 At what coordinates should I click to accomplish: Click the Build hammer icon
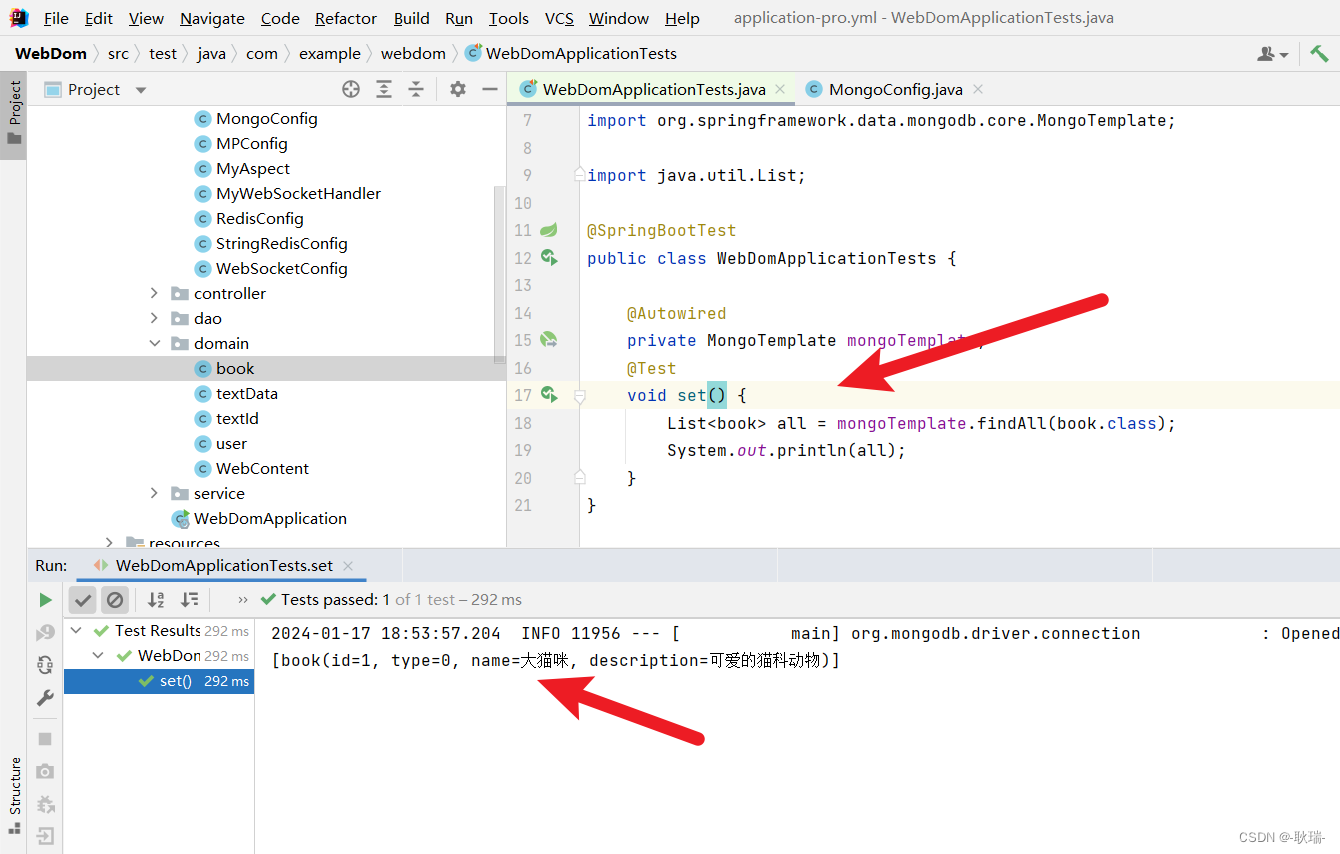pyautogui.click(x=1319, y=53)
